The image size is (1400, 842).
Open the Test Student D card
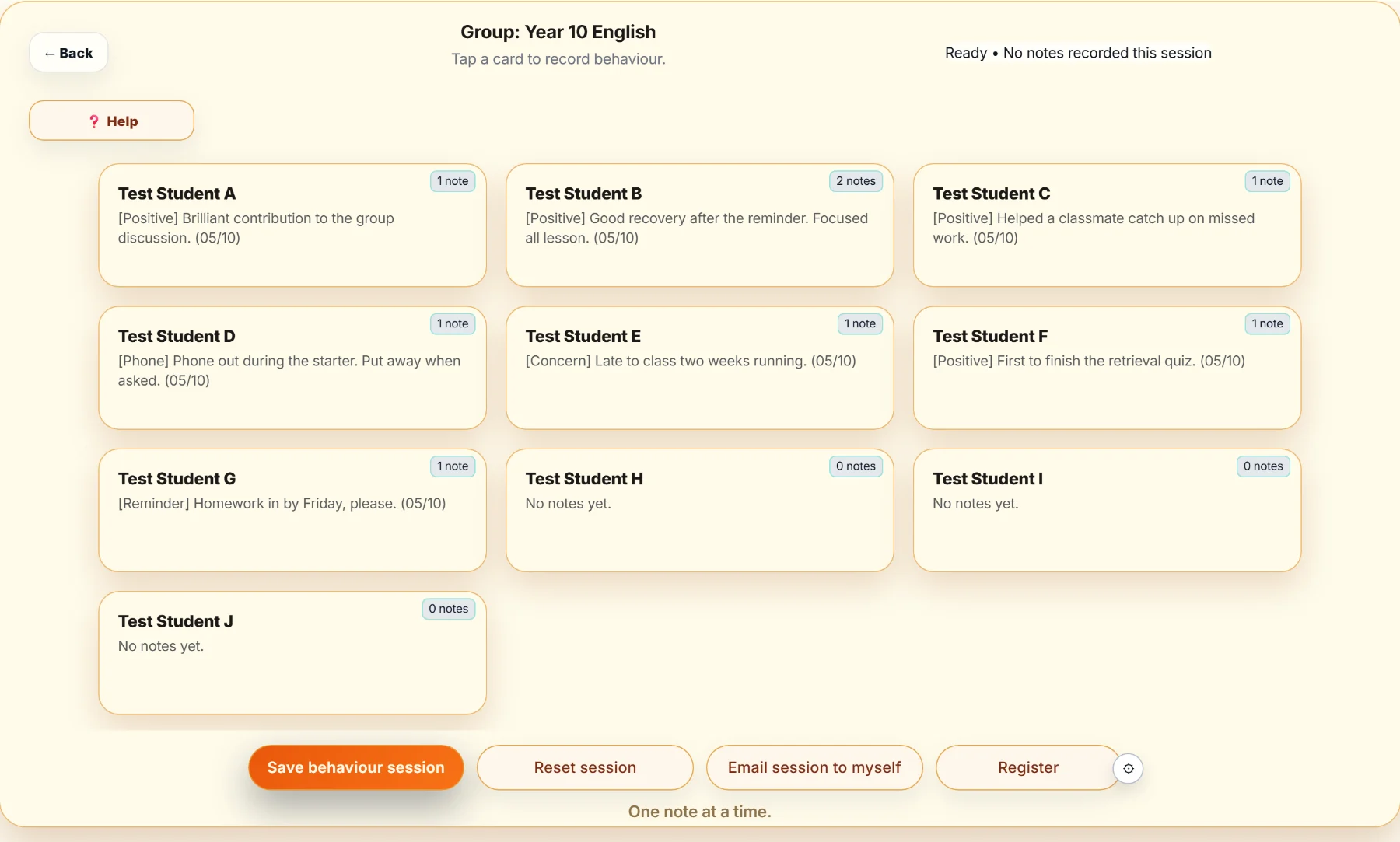[x=292, y=368]
